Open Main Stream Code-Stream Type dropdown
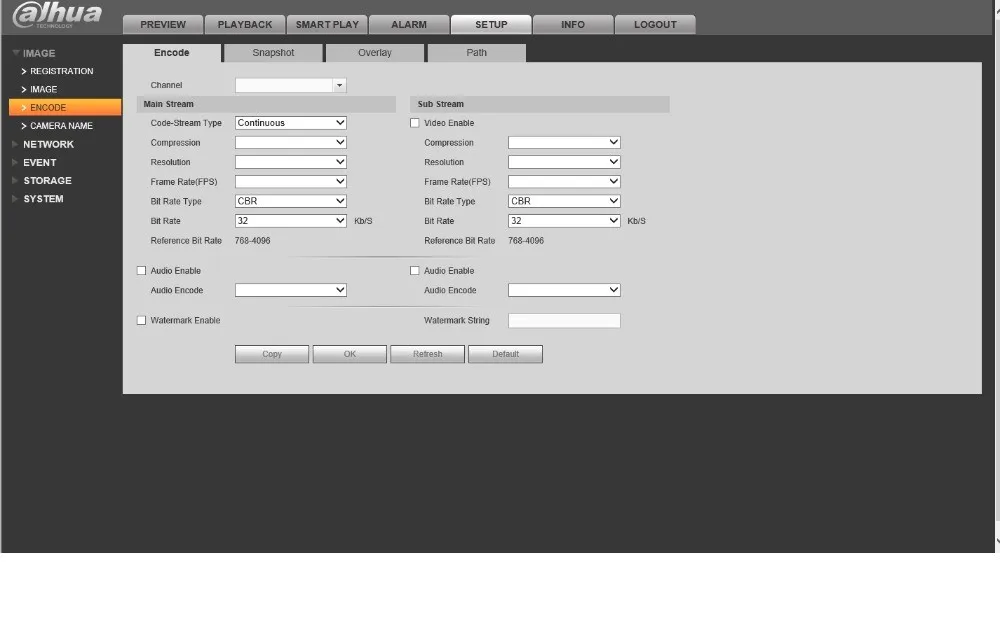 click(x=291, y=122)
